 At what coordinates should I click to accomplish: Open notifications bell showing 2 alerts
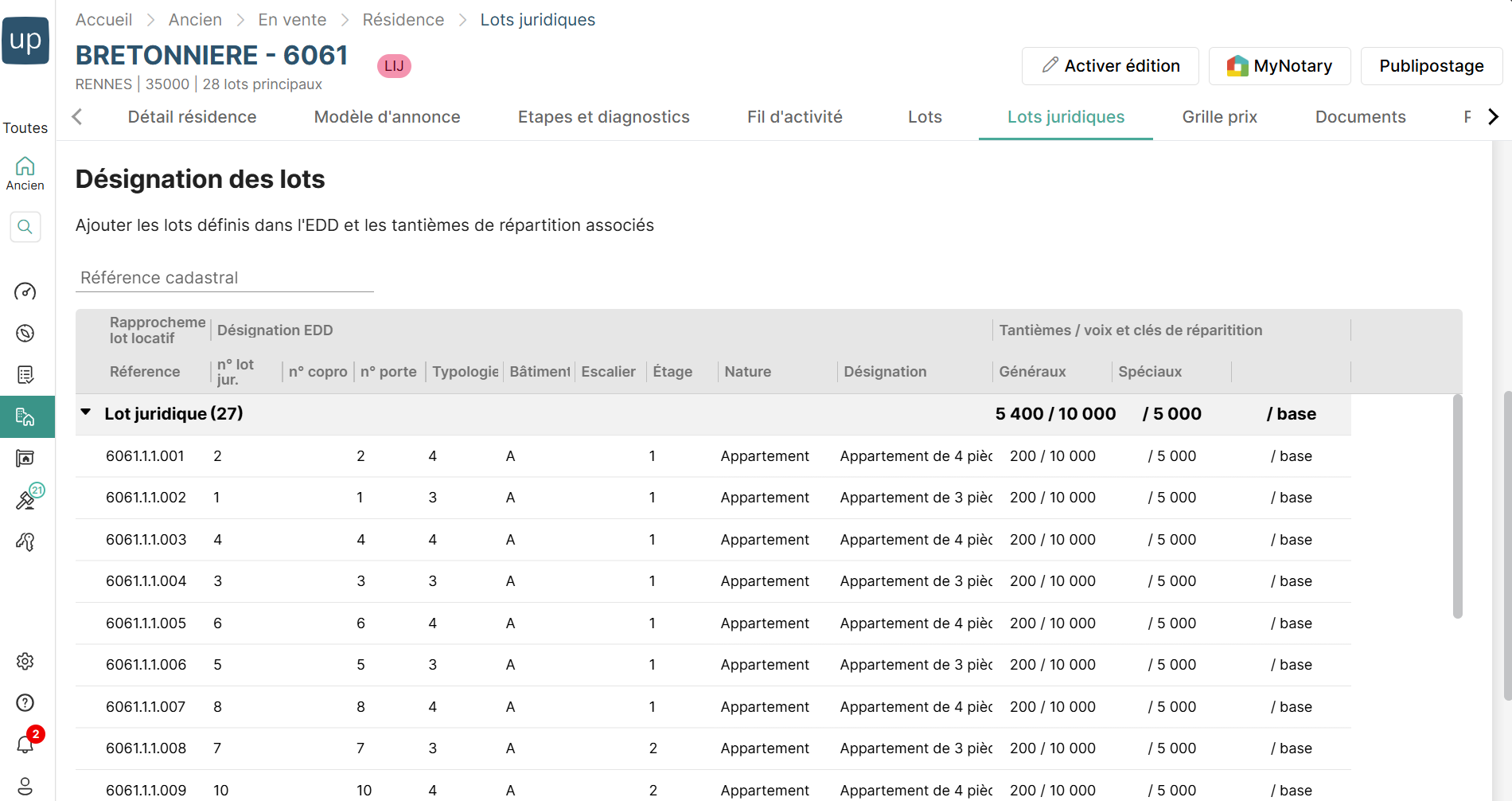click(x=25, y=743)
